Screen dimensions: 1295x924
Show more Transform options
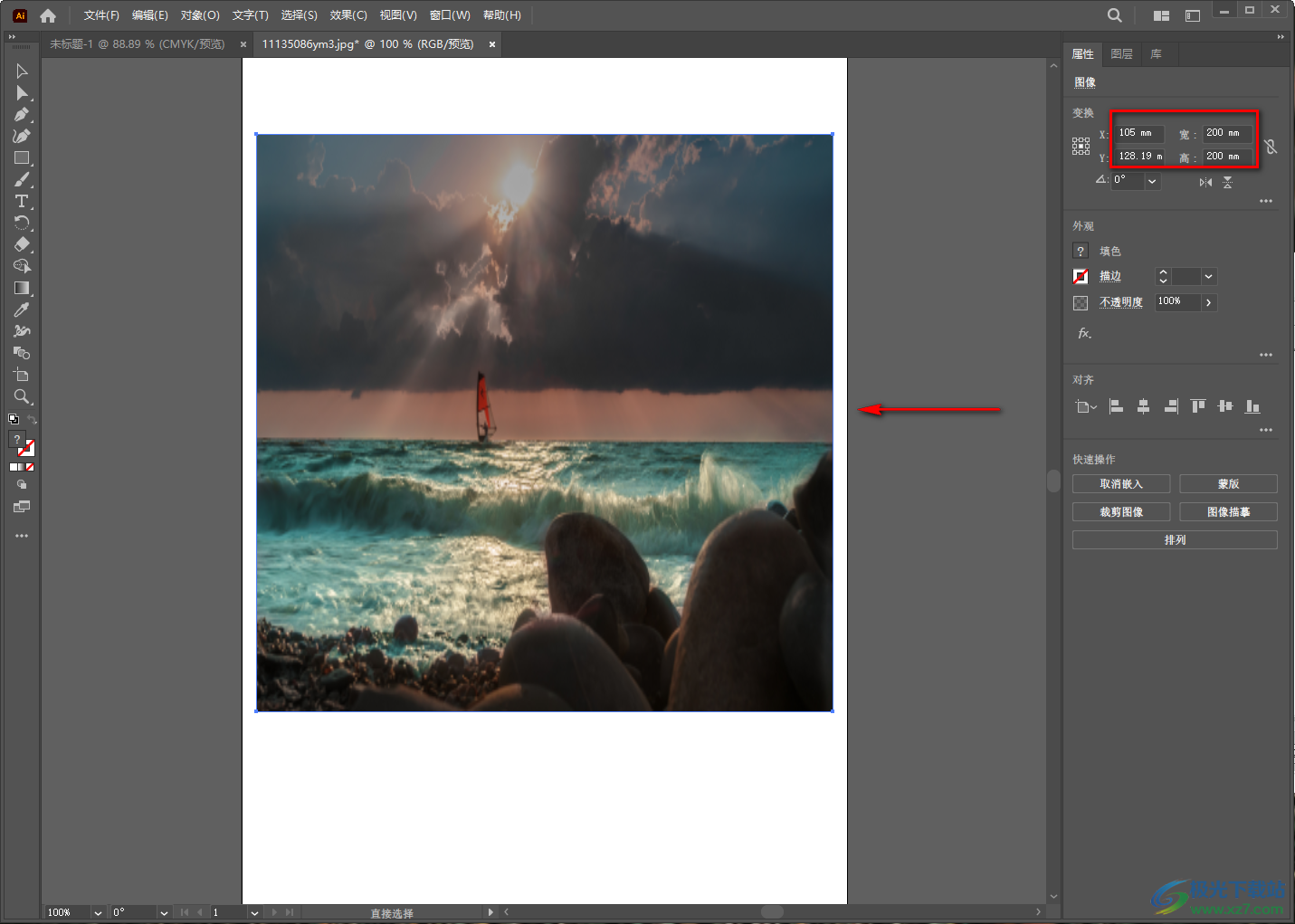(x=1266, y=201)
